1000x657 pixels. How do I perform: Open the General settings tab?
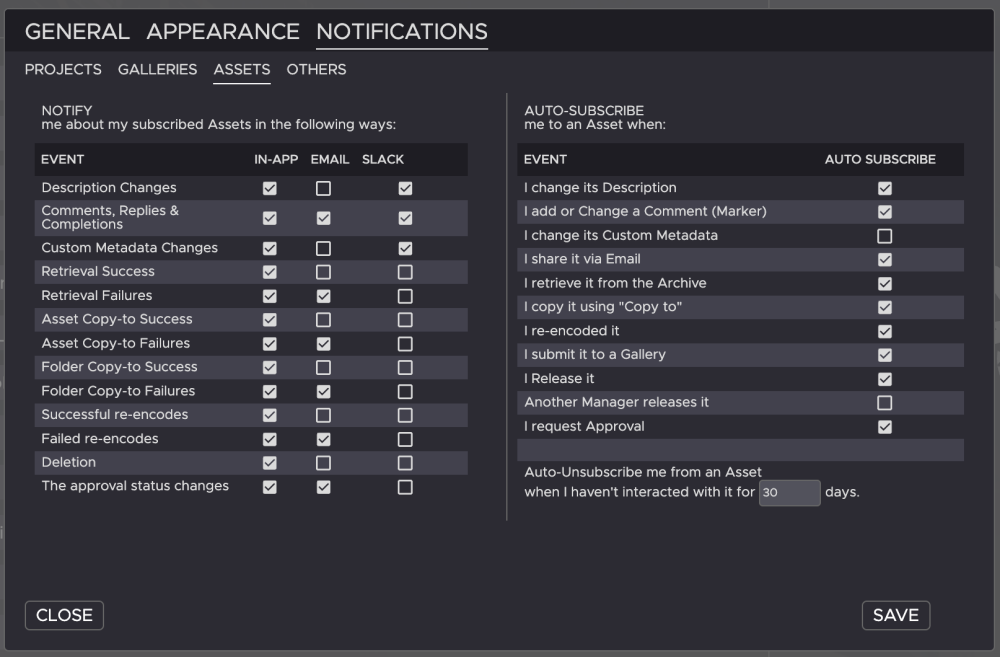coord(77,32)
